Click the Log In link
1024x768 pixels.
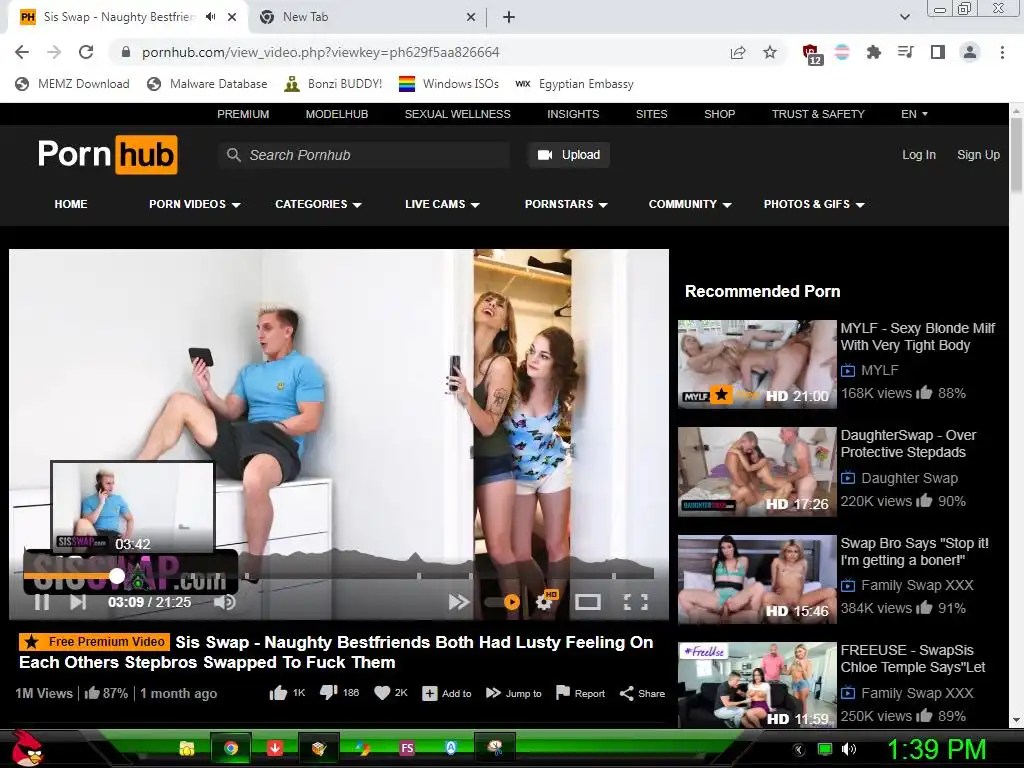coord(919,155)
